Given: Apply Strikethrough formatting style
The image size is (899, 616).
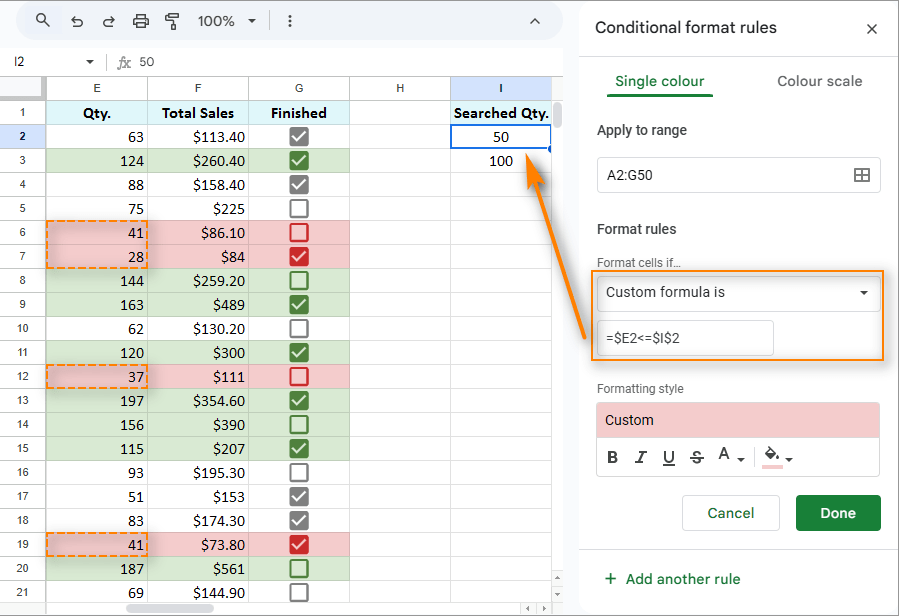Looking at the screenshot, I should click(697, 457).
